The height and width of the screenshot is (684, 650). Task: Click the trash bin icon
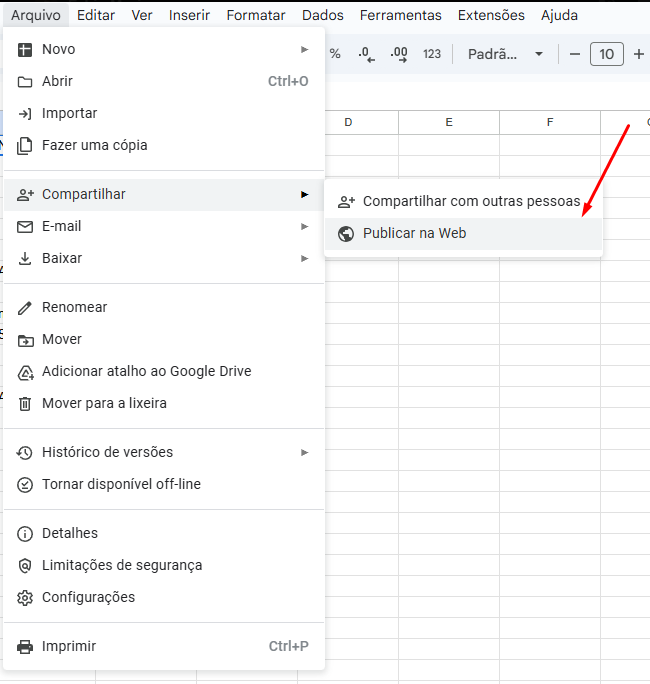(x=25, y=404)
